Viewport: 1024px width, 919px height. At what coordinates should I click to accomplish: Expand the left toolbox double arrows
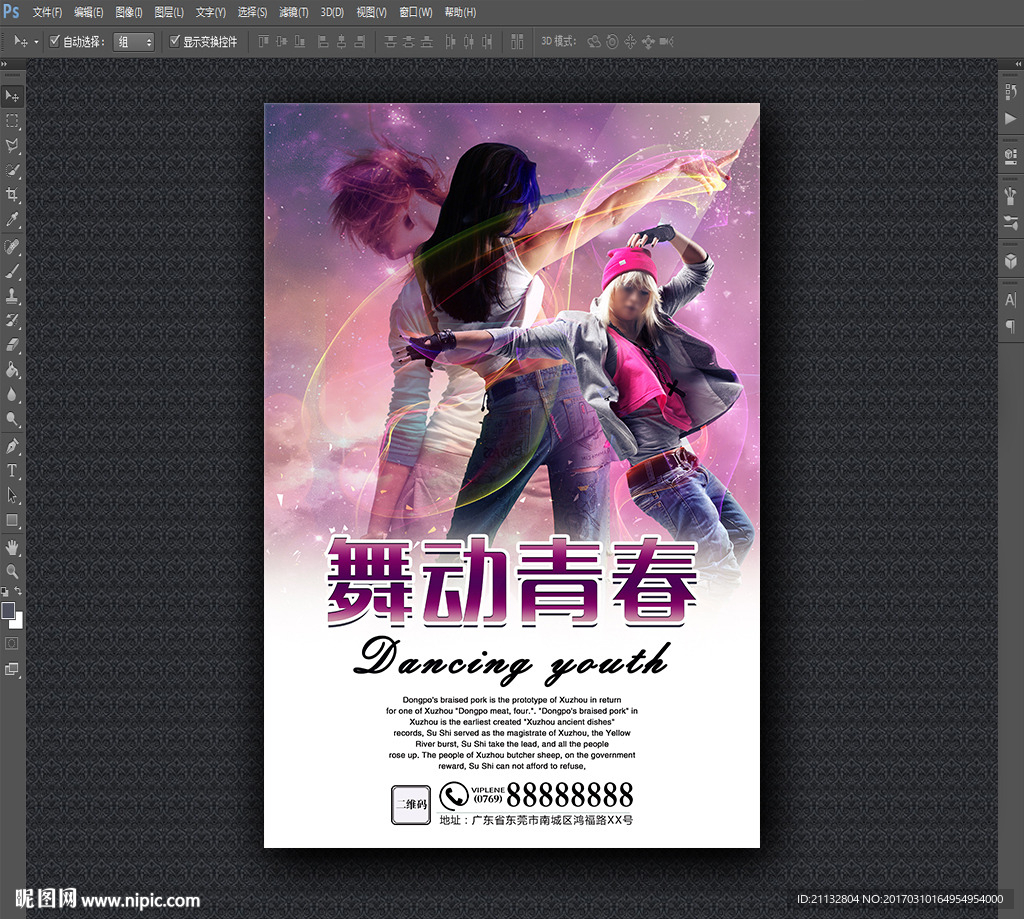tap(4, 64)
